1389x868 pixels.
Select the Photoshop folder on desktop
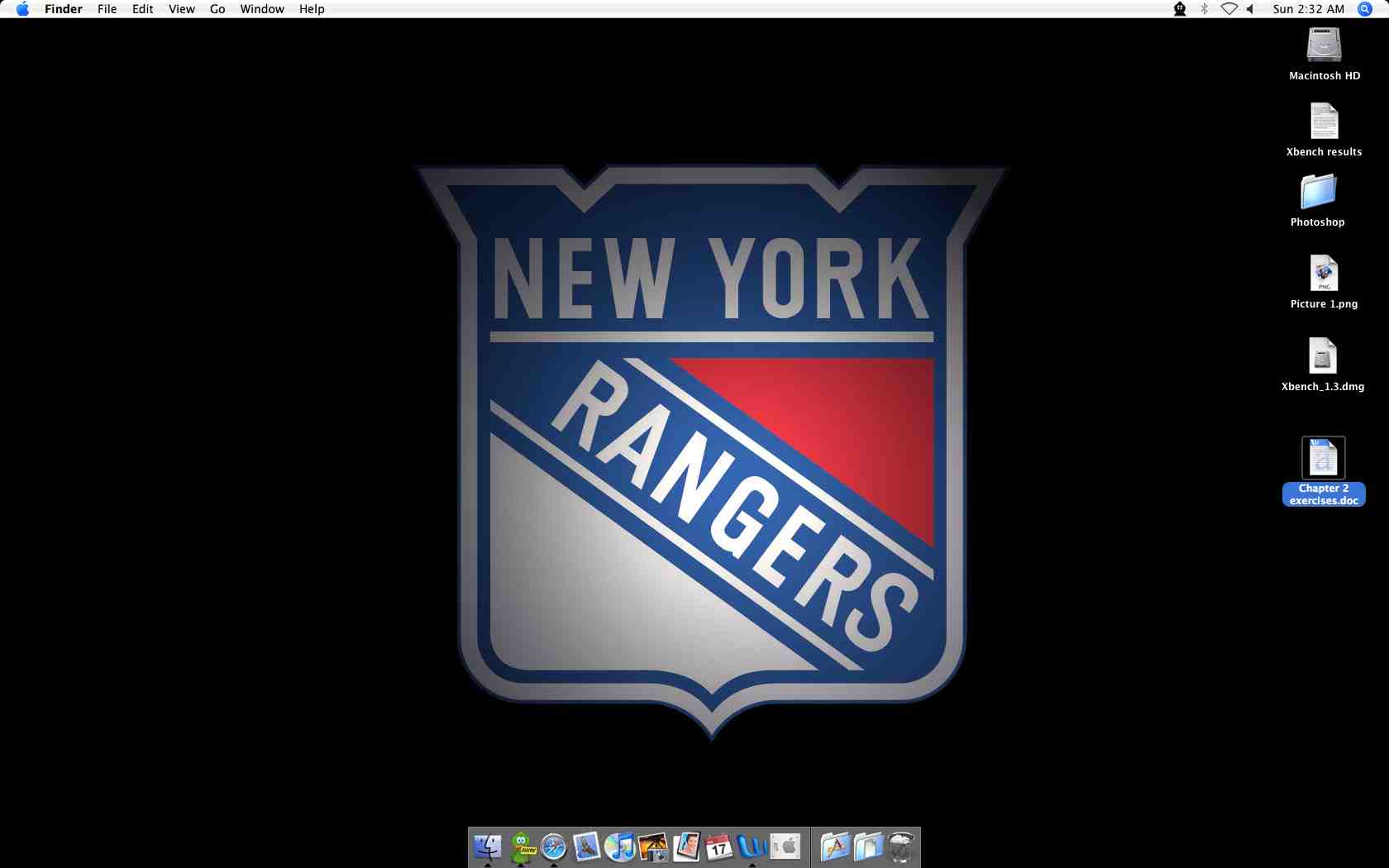tap(1318, 191)
